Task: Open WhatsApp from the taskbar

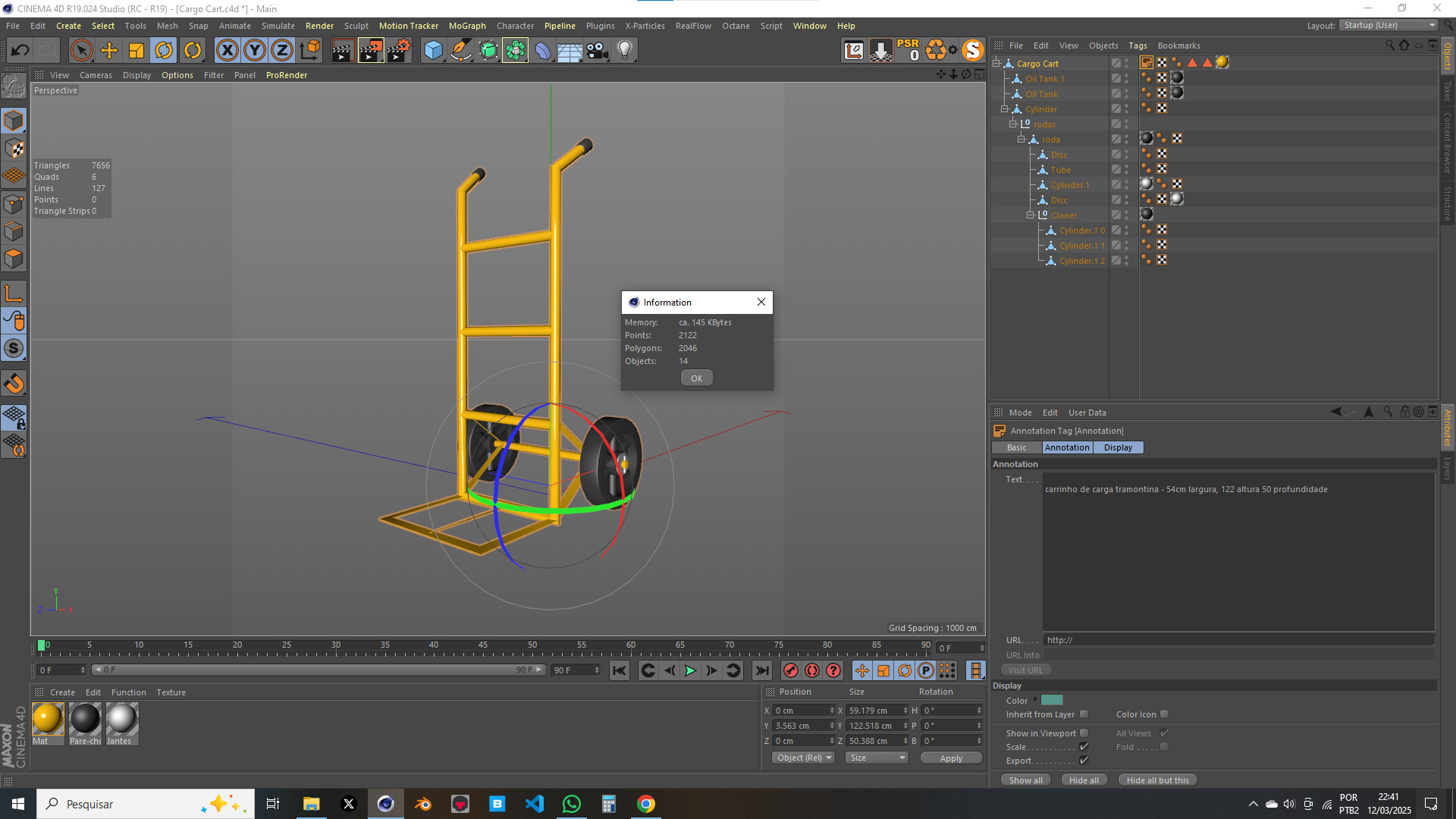Action: (572, 804)
